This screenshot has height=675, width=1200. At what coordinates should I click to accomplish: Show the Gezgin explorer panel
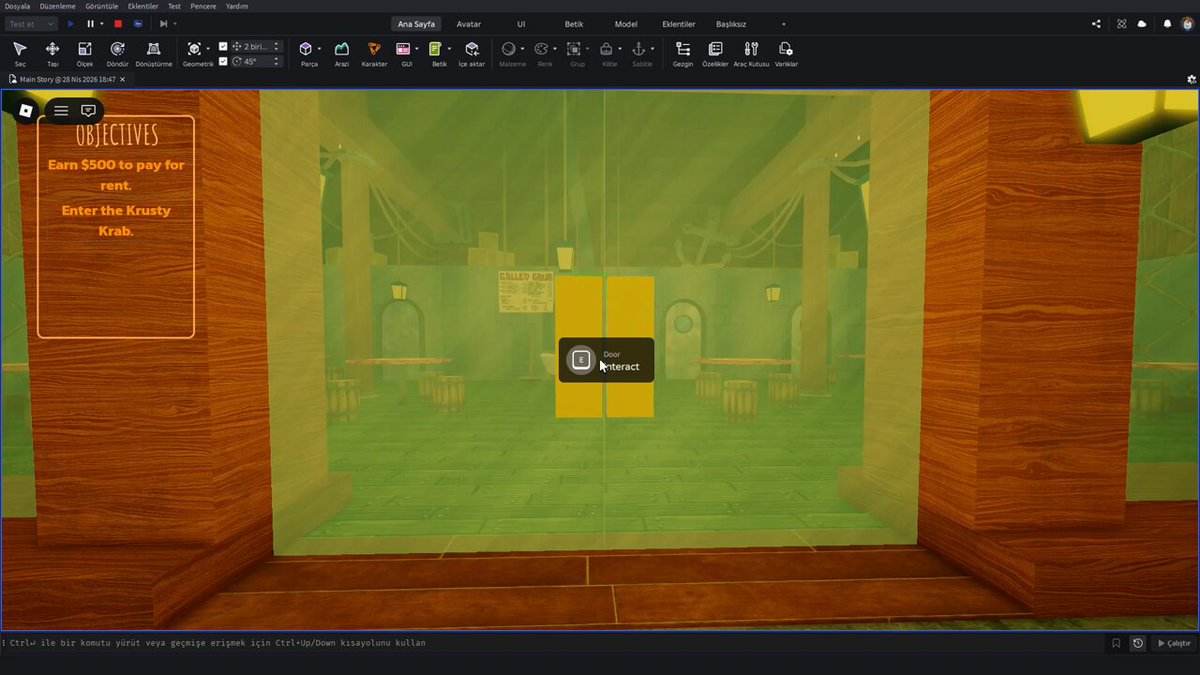click(683, 53)
